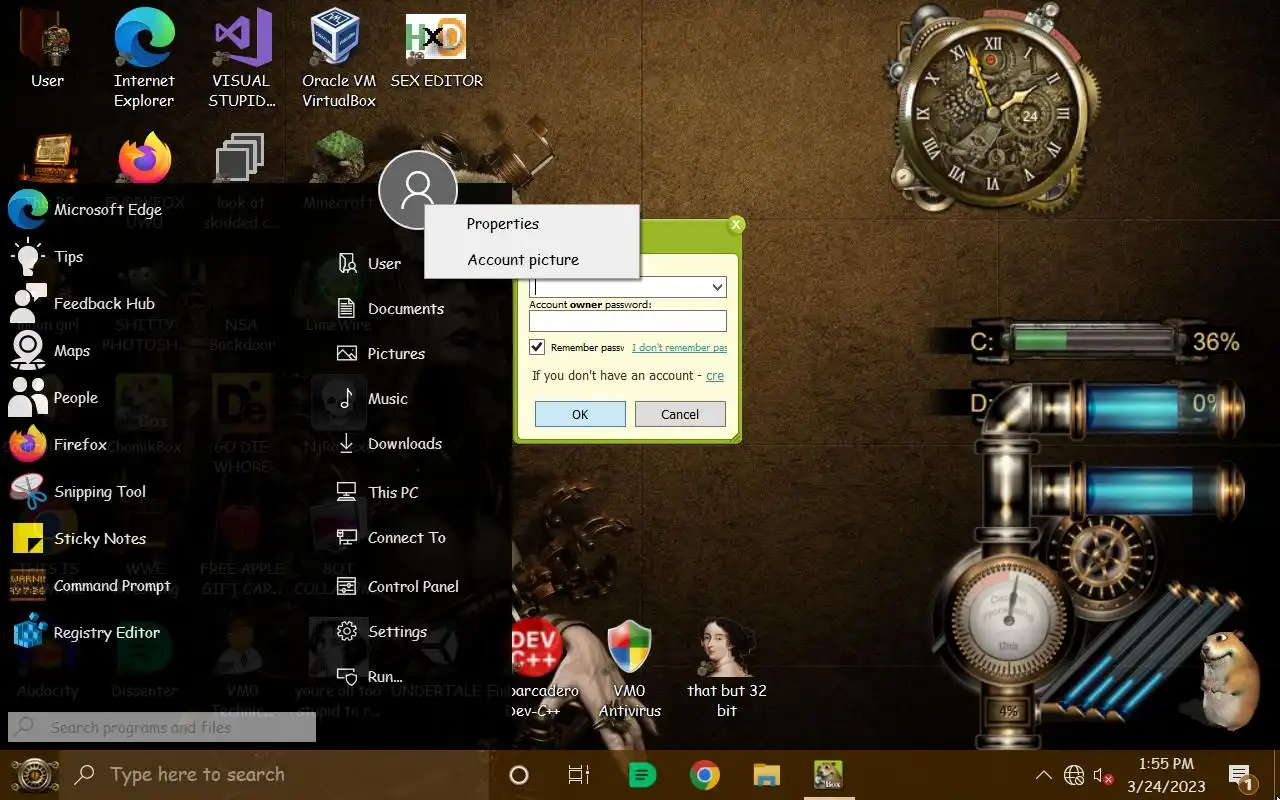1280x800 pixels.
Task: Open Cortana circle on taskbar
Action: point(518,775)
